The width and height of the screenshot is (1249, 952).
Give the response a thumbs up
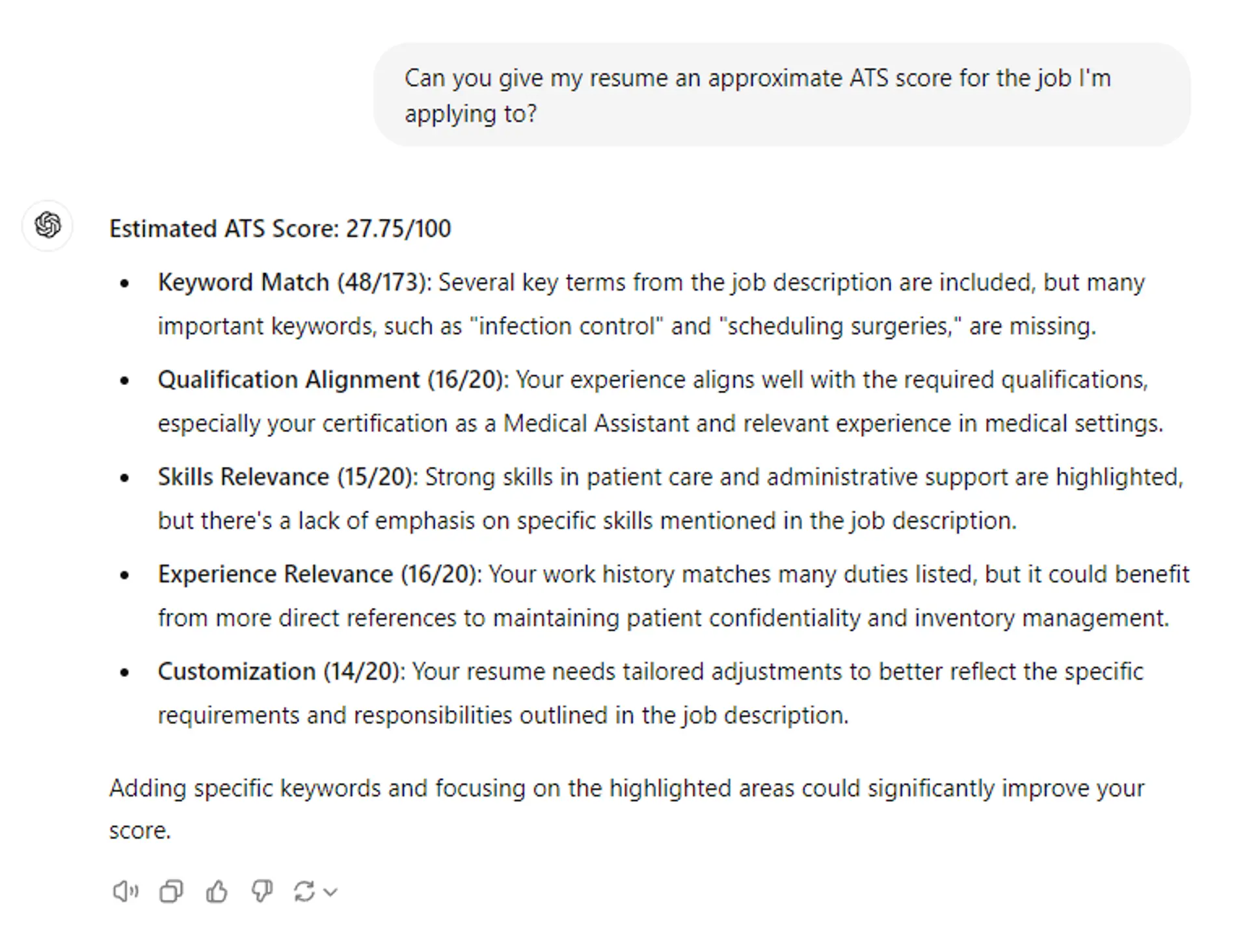pyautogui.click(x=217, y=892)
